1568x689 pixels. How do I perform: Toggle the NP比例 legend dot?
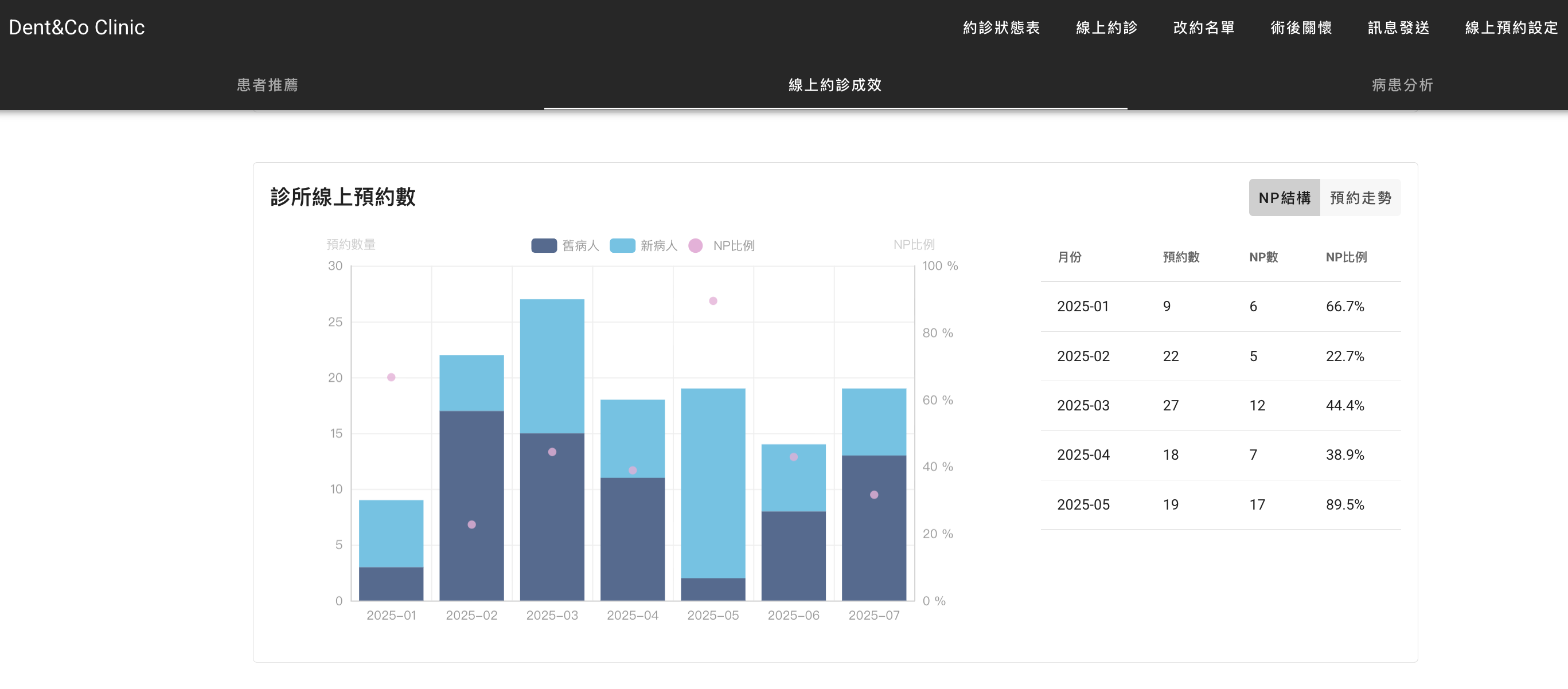[x=695, y=246]
